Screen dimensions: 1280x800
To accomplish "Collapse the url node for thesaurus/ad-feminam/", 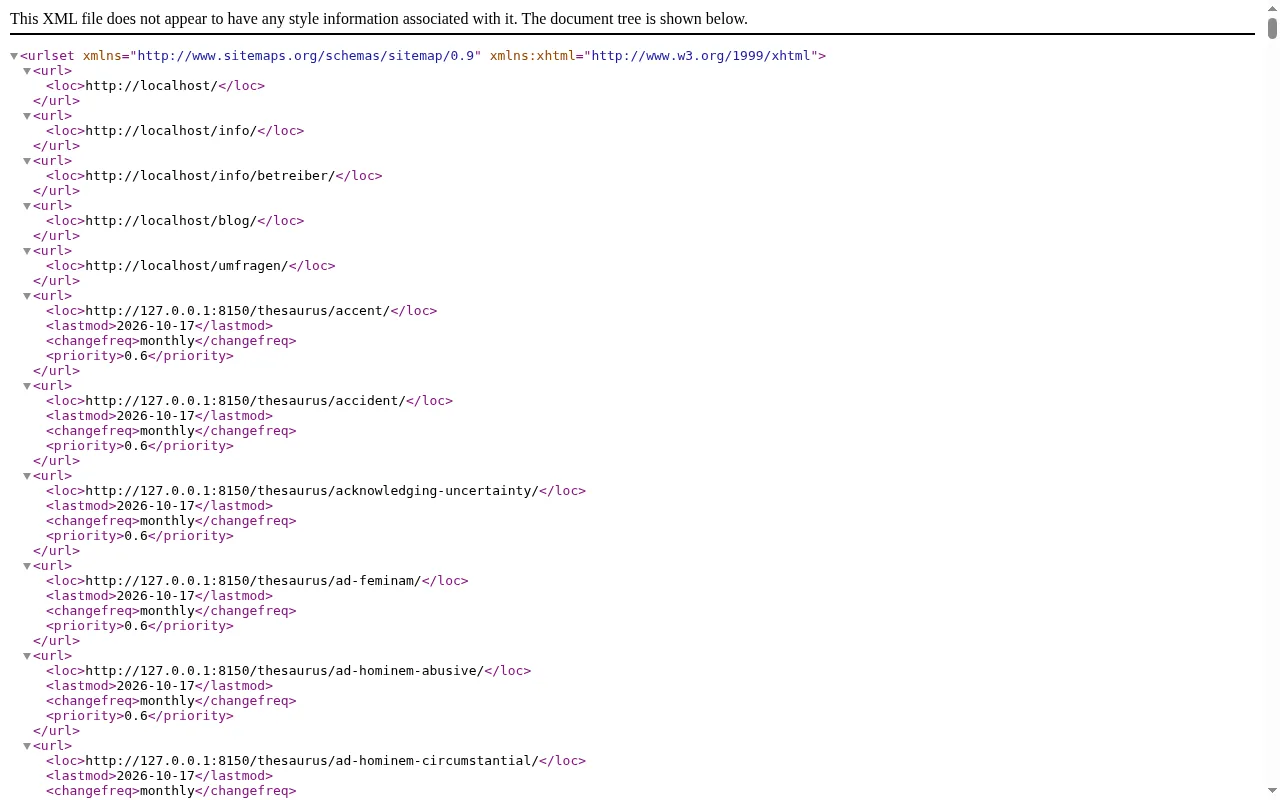I will (x=27, y=566).
